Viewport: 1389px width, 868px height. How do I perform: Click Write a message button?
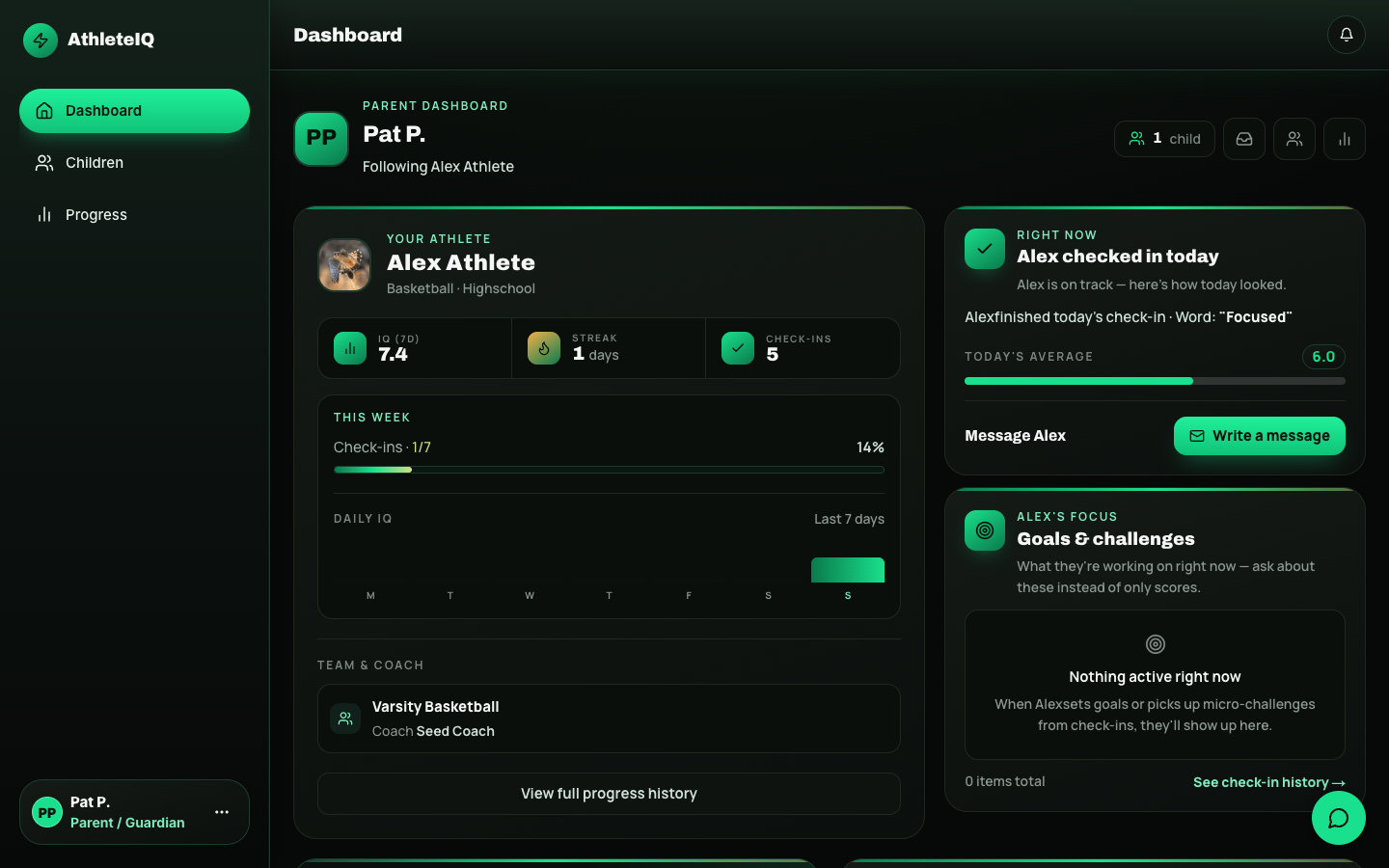point(1260,436)
